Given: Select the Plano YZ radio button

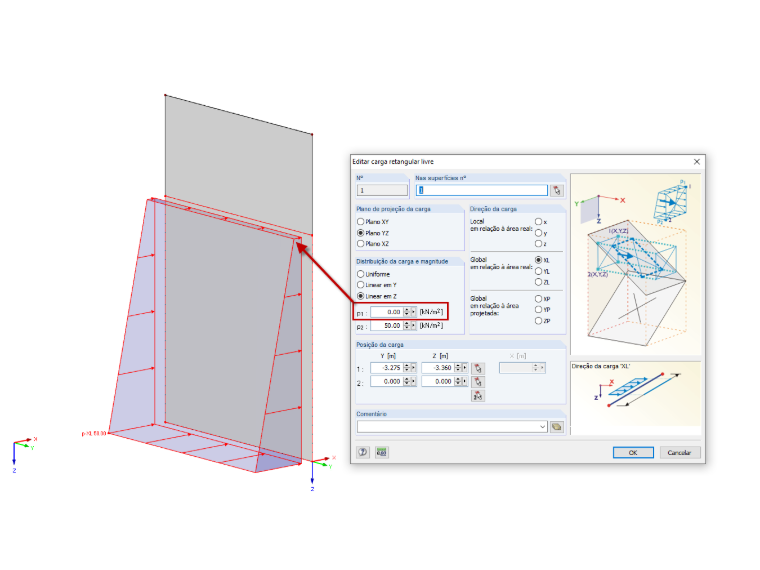Looking at the screenshot, I should (361, 233).
